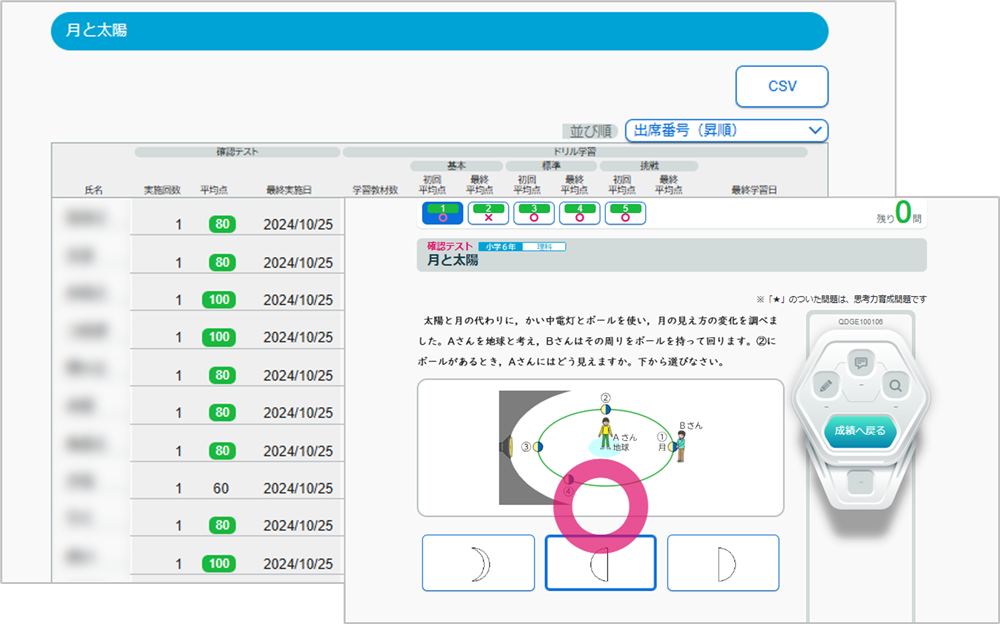Open question 3 tab
Viewport: 1000px width, 624px height.
coord(534,212)
